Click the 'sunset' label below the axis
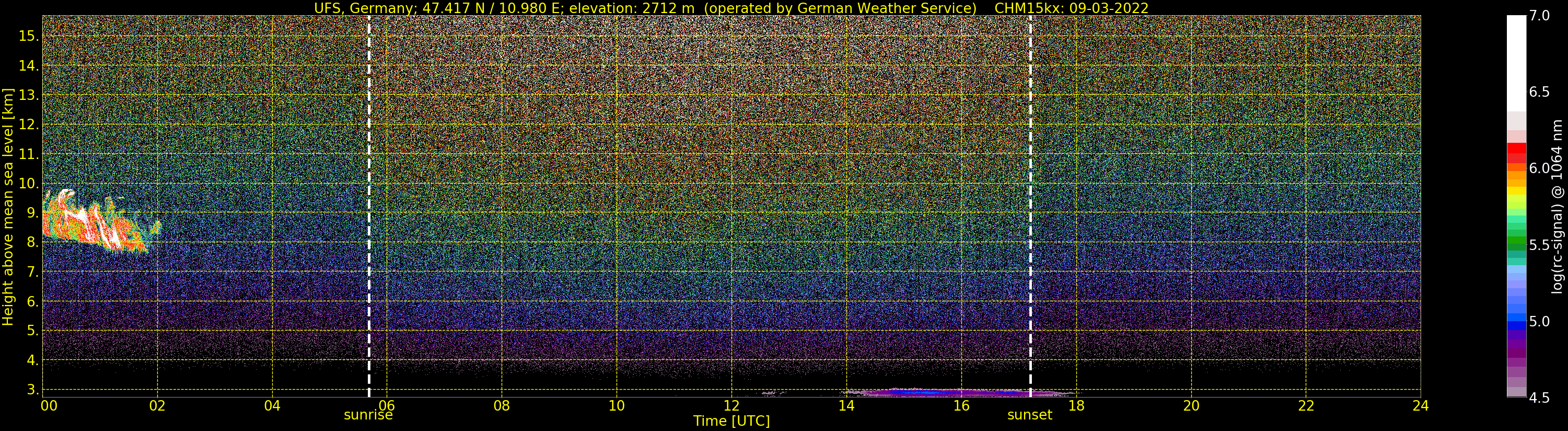 tap(1030, 415)
